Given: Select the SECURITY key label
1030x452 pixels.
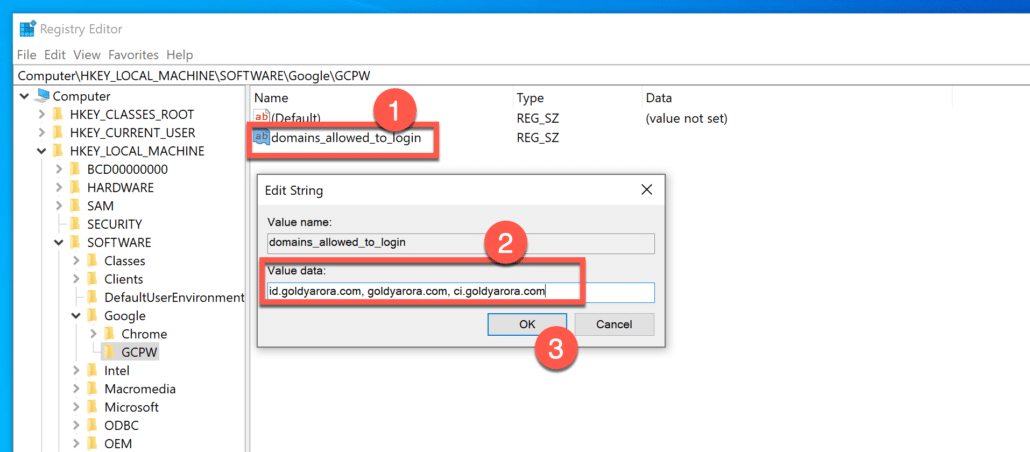Looking at the screenshot, I should pos(115,224).
